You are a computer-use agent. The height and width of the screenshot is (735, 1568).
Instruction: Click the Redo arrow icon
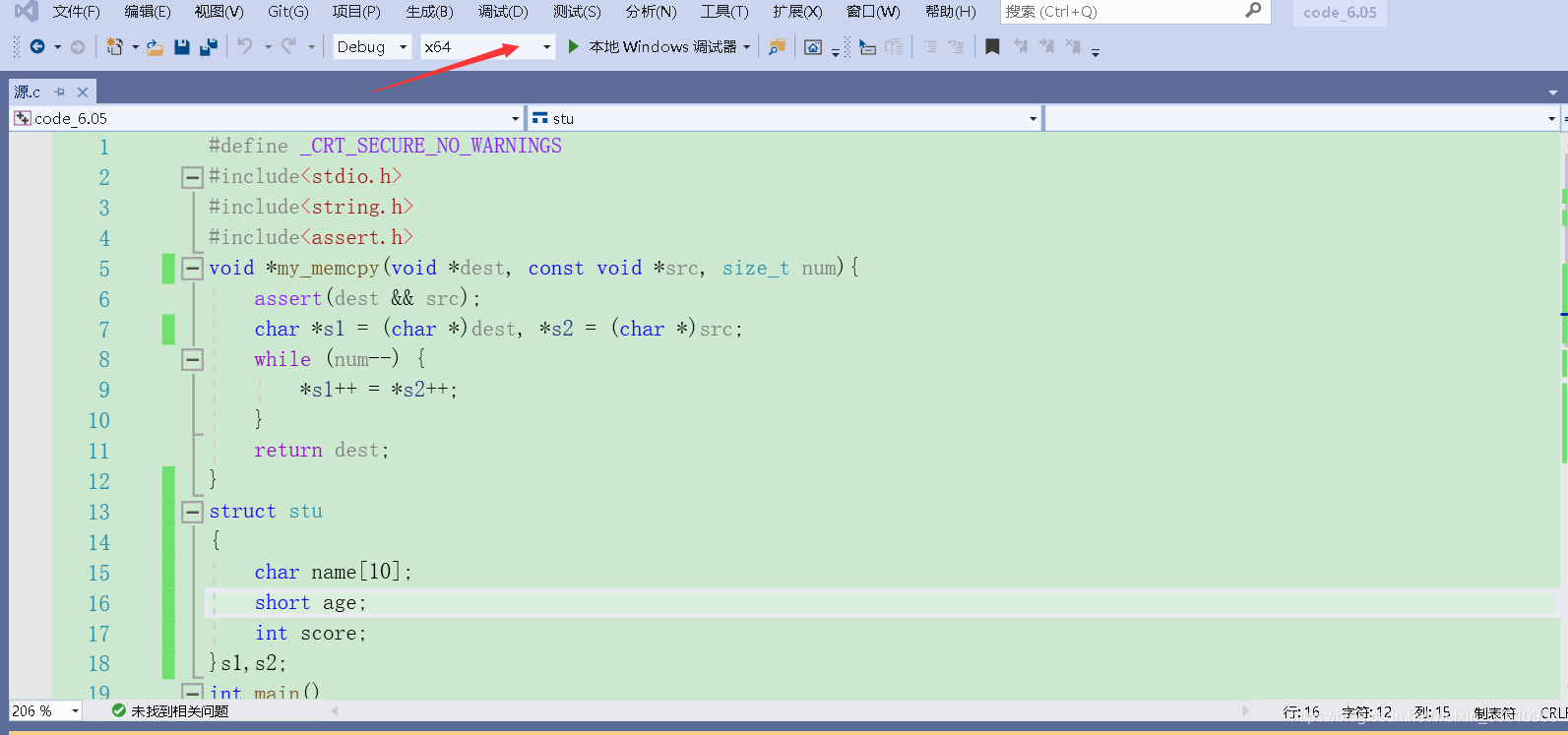tap(288, 46)
